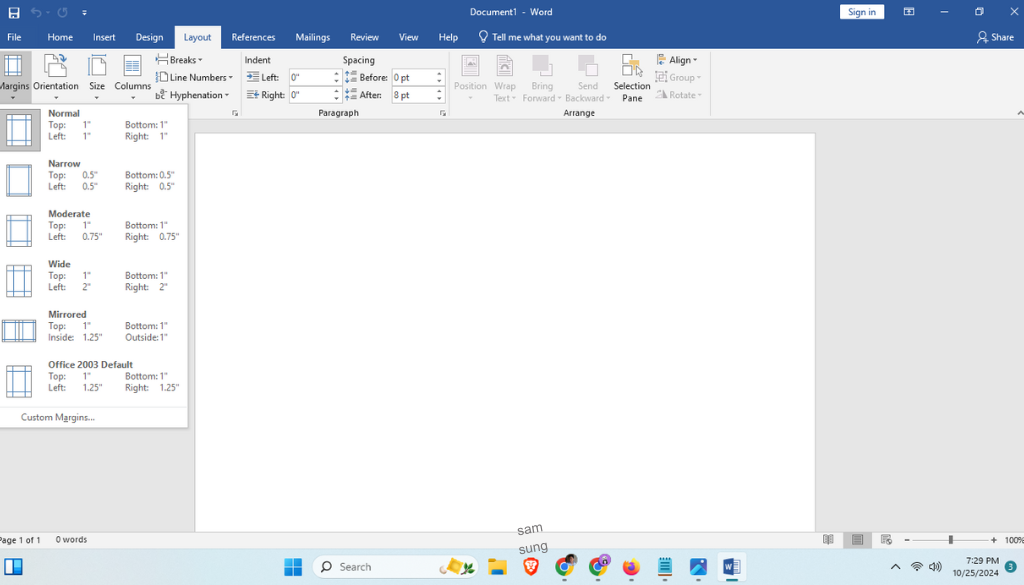
Task: Open Brave browser from taskbar
Action: [531, 567]
